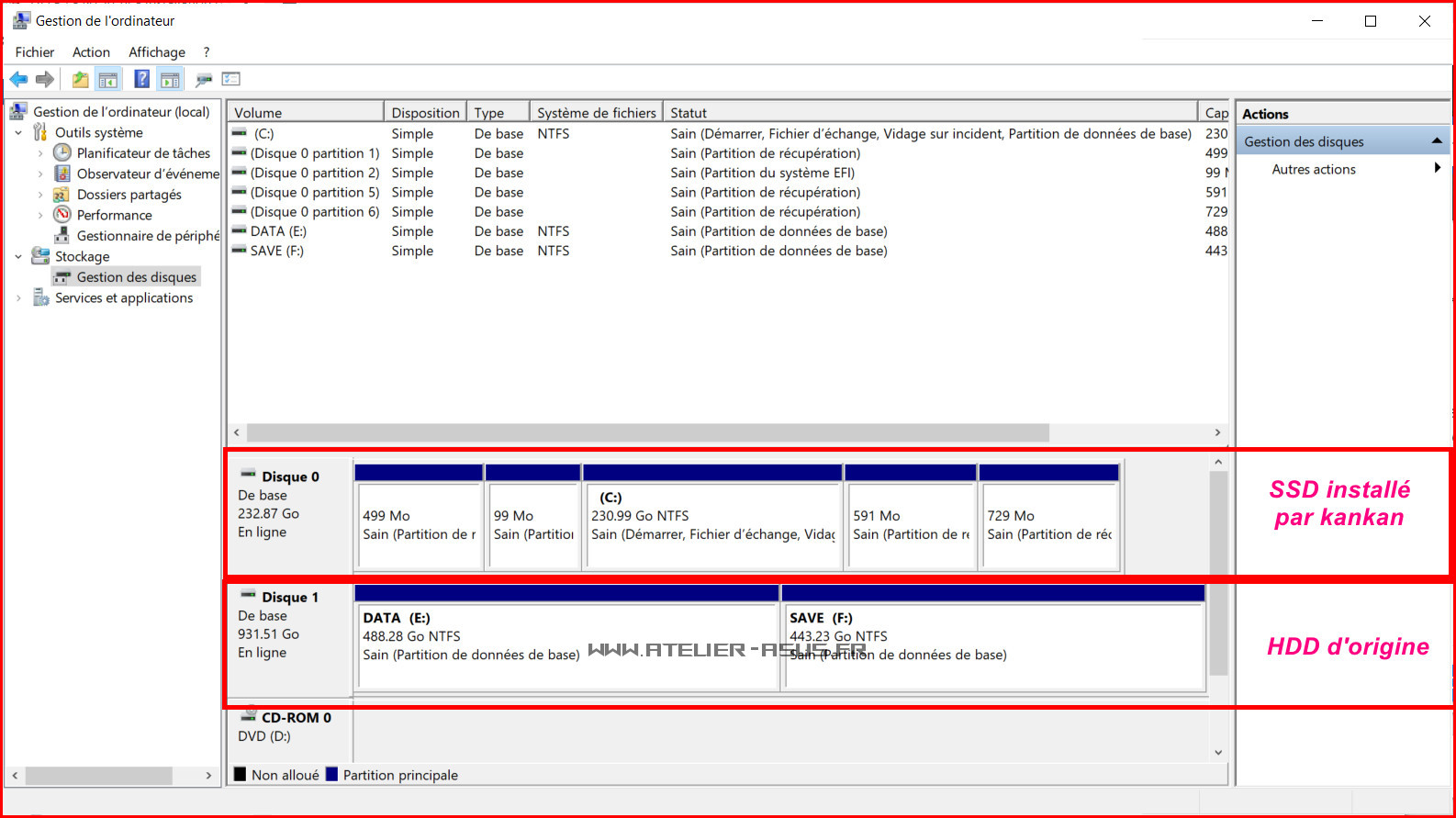Click the blue Back arrow in the toolbar
The width and height of the screenshot is (1456, 818).
(x=18, y=80)
